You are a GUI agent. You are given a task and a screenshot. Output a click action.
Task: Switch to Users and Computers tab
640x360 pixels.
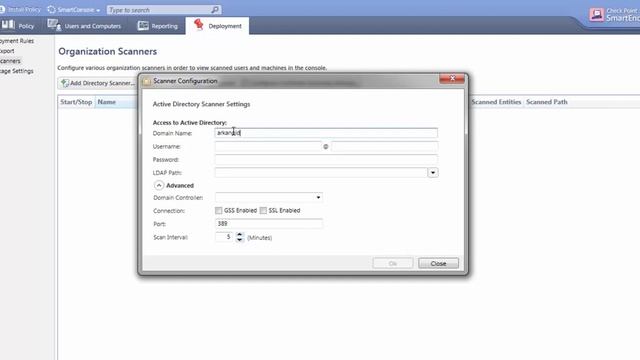pos(84,26)
